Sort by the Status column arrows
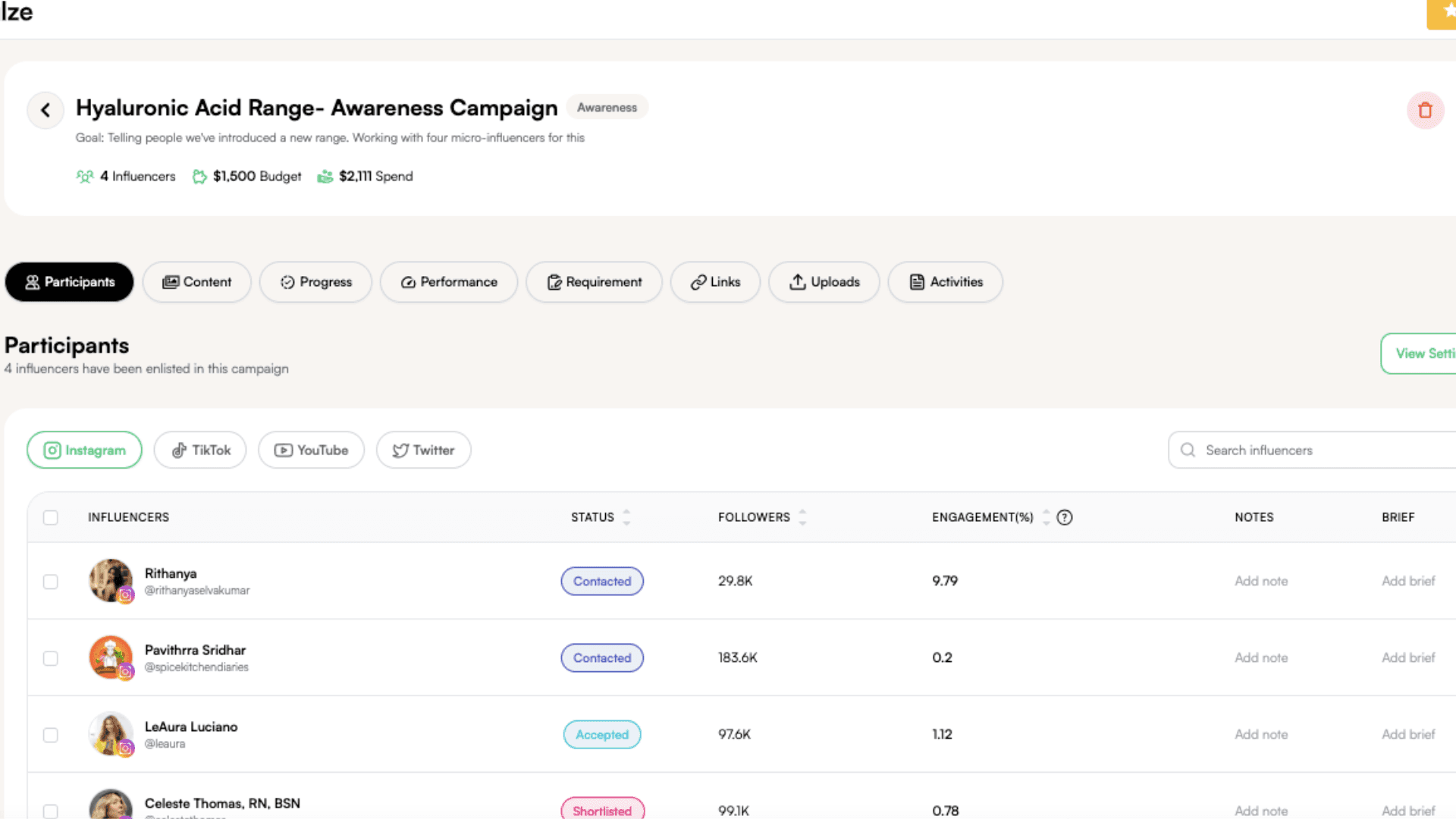 pos(626,517)
